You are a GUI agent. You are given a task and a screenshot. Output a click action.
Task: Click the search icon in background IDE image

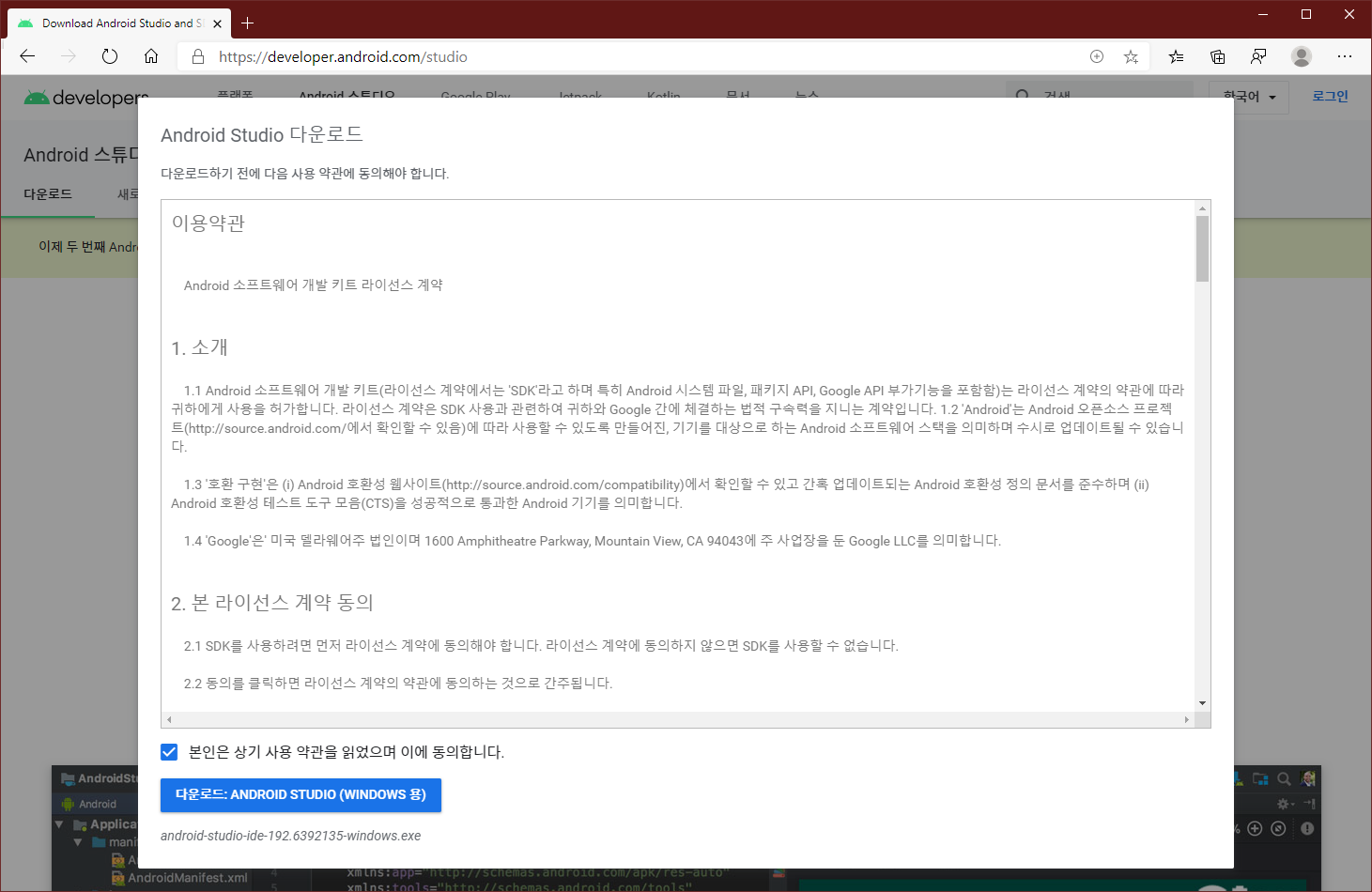(1284, 778)
